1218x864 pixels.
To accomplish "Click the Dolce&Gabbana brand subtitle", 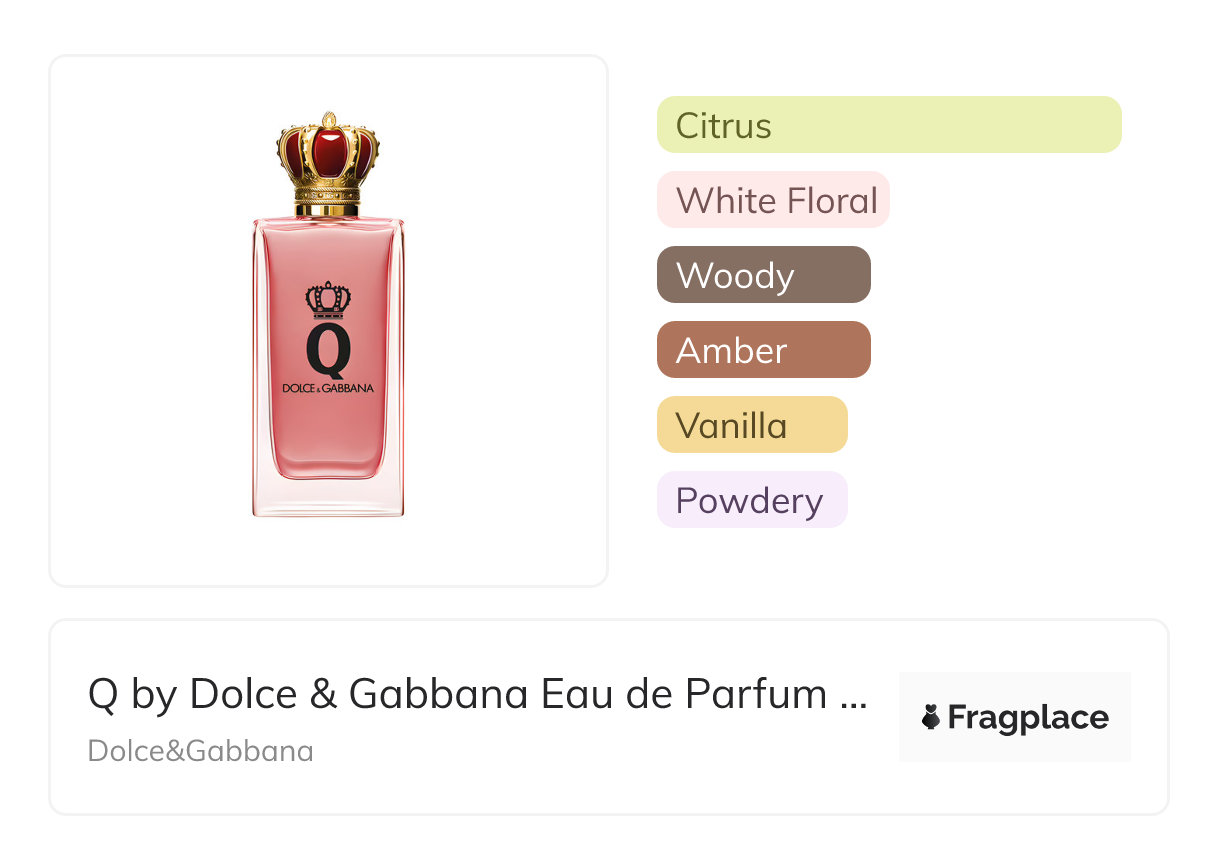I will tap(200, 751).
